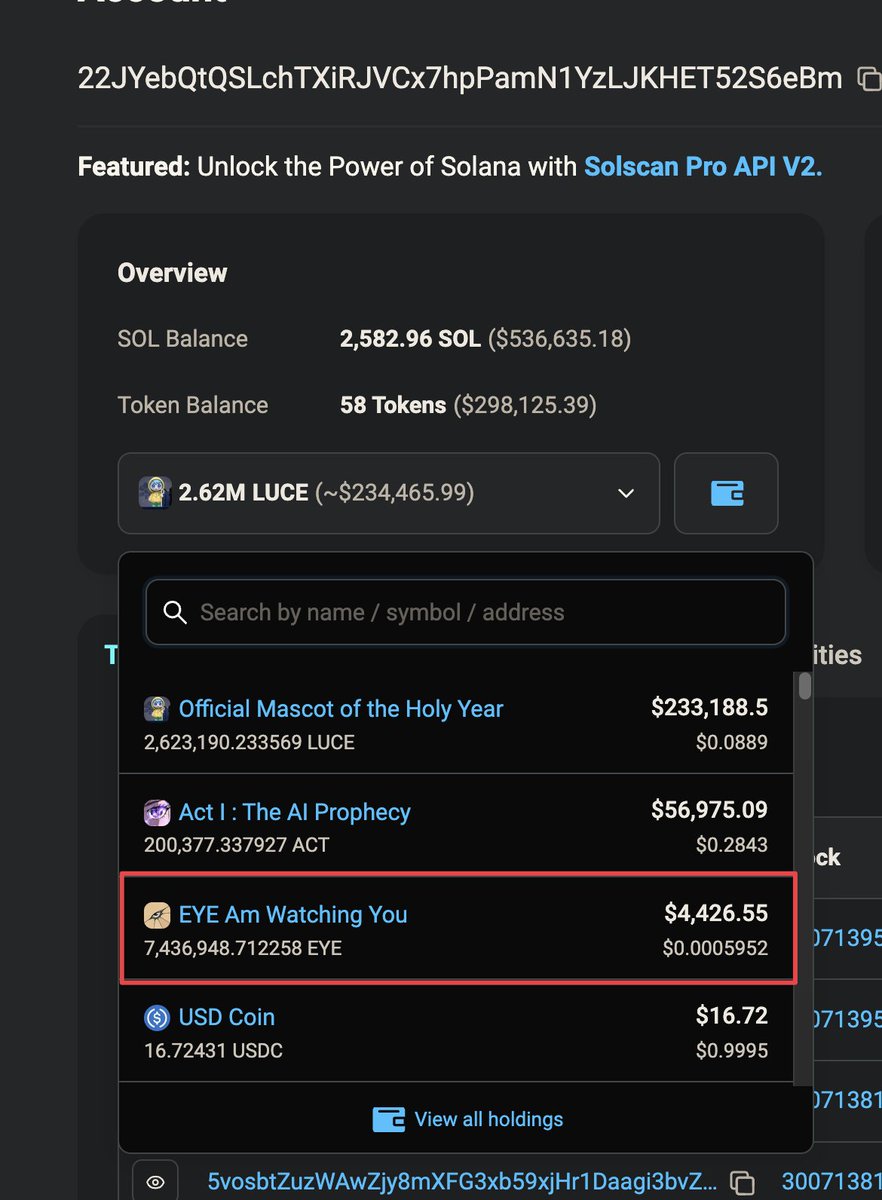Click the USDC coin logo icon

157,1017
